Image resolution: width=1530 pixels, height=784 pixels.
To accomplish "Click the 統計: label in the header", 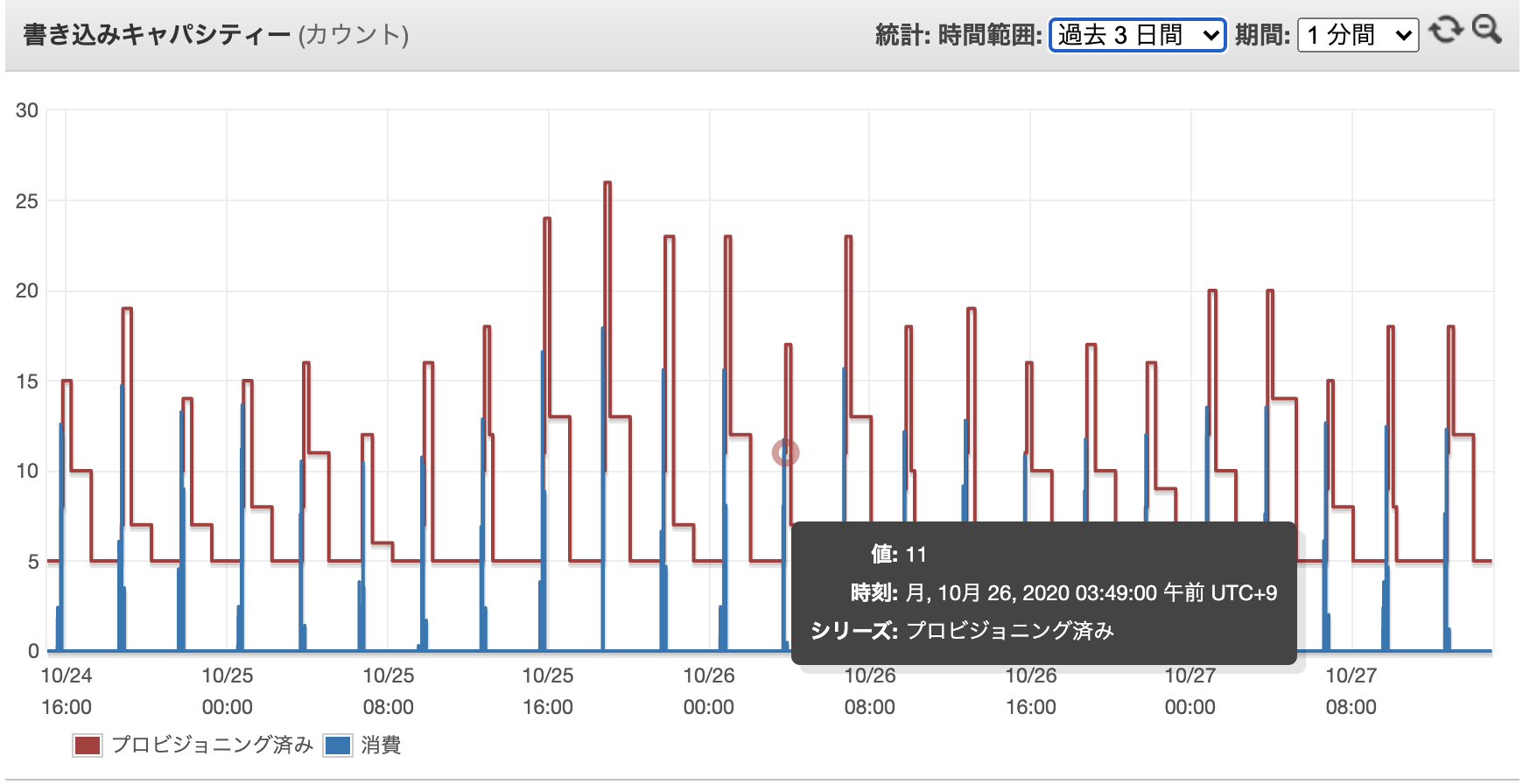I will tap(902, 35).
